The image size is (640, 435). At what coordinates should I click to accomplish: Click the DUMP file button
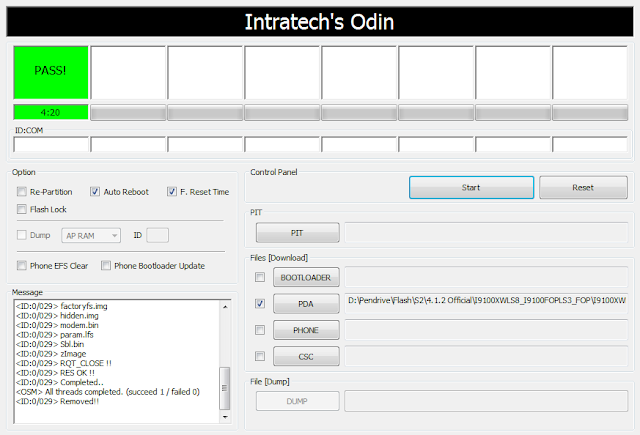tap(298, 401)
